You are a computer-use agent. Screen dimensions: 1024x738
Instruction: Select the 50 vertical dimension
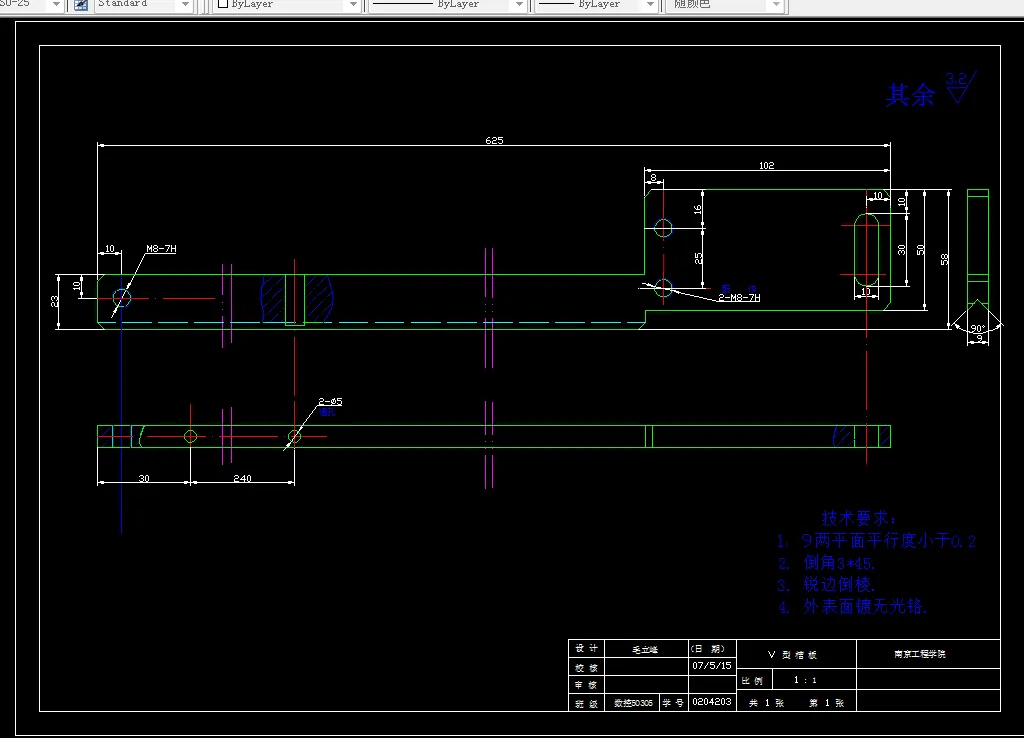coord(920,250)
